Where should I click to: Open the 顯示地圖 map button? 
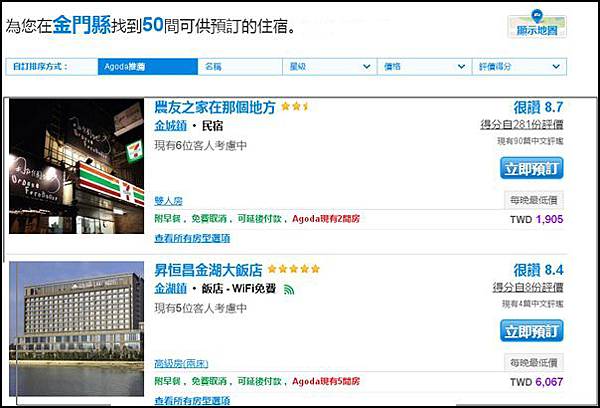[x=537, y=24]
